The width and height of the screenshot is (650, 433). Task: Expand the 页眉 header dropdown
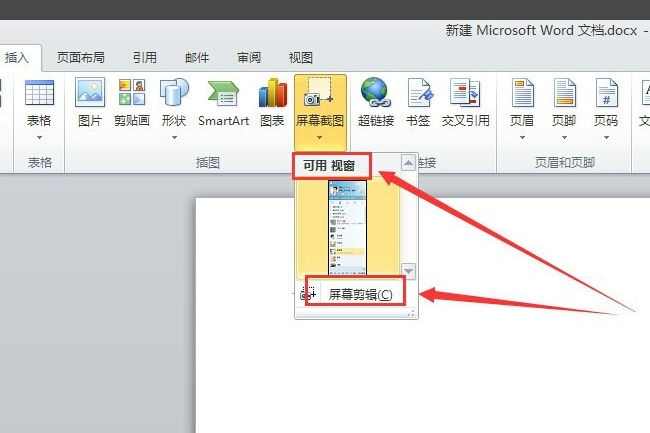coord(522,110)
